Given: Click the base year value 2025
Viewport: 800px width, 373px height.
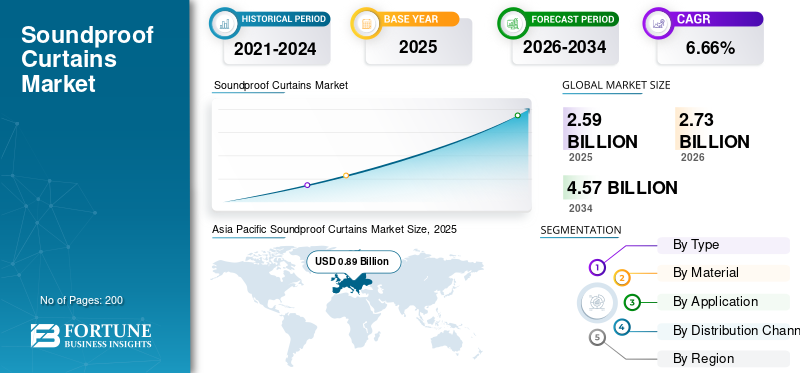Looking at the screenshot, I should [418, 47].
